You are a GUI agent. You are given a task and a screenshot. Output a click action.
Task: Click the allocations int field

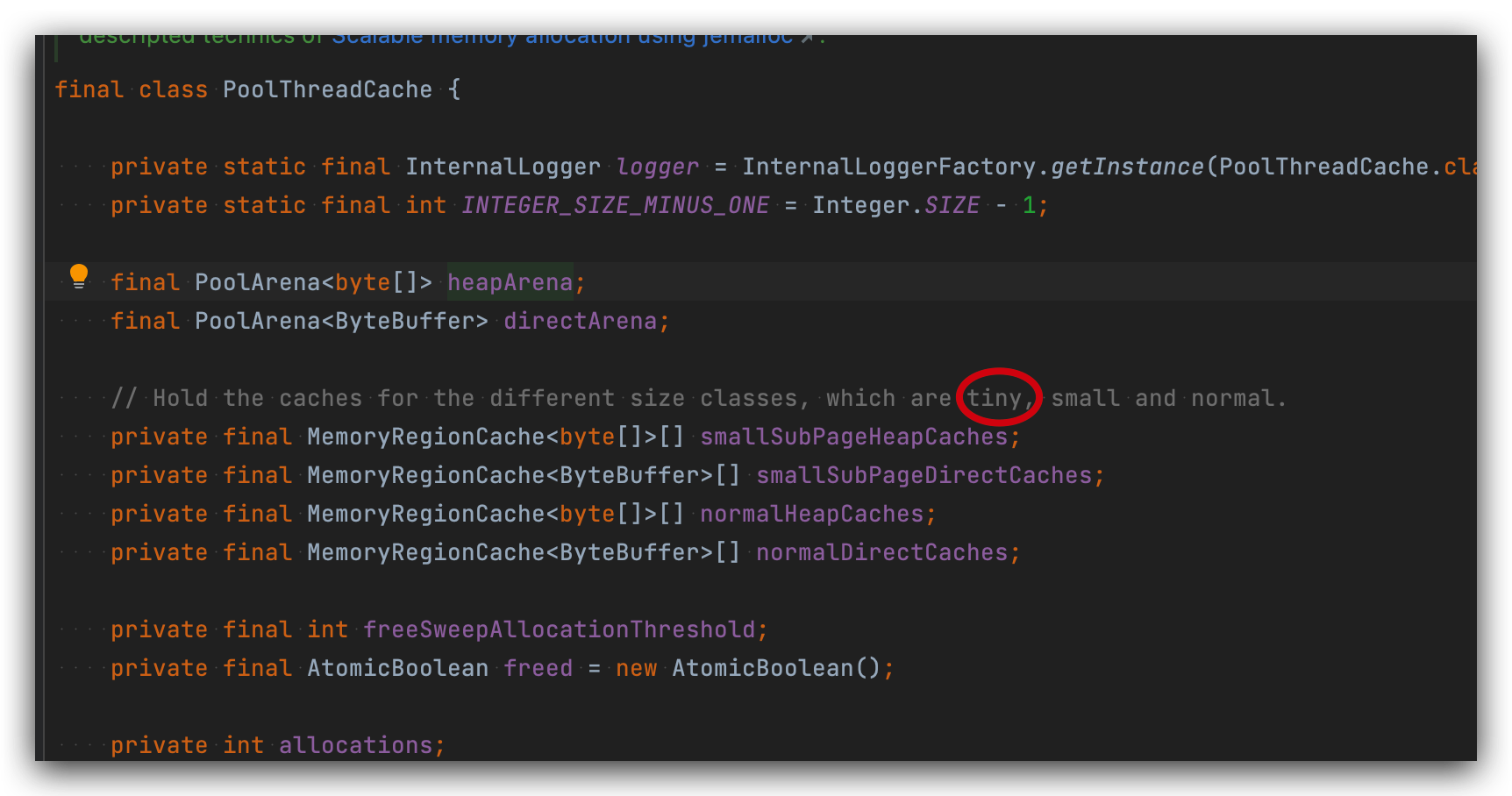pyautogui.click(x=360, y=744)
